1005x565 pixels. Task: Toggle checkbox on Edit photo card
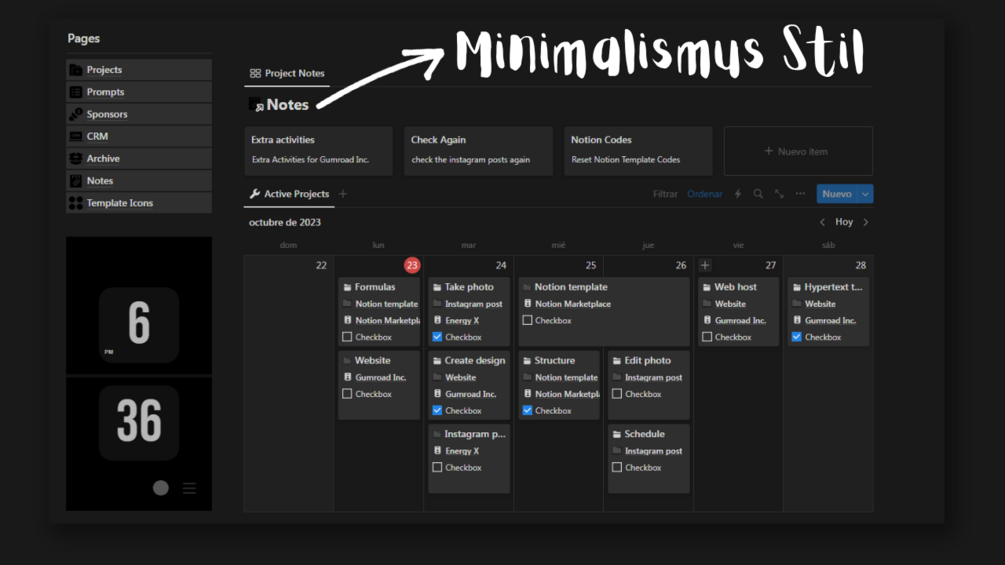[617, 394]
